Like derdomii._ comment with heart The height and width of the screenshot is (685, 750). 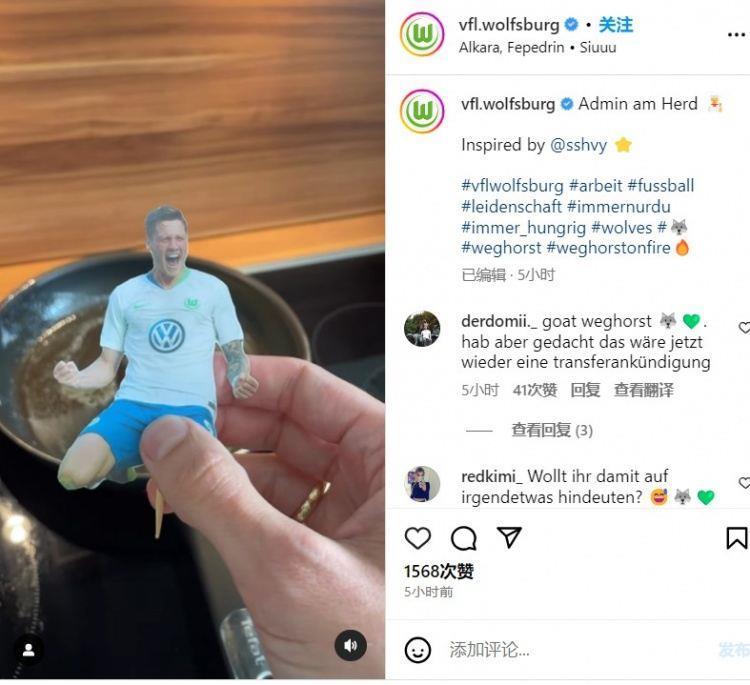click(x=744, y=328)
